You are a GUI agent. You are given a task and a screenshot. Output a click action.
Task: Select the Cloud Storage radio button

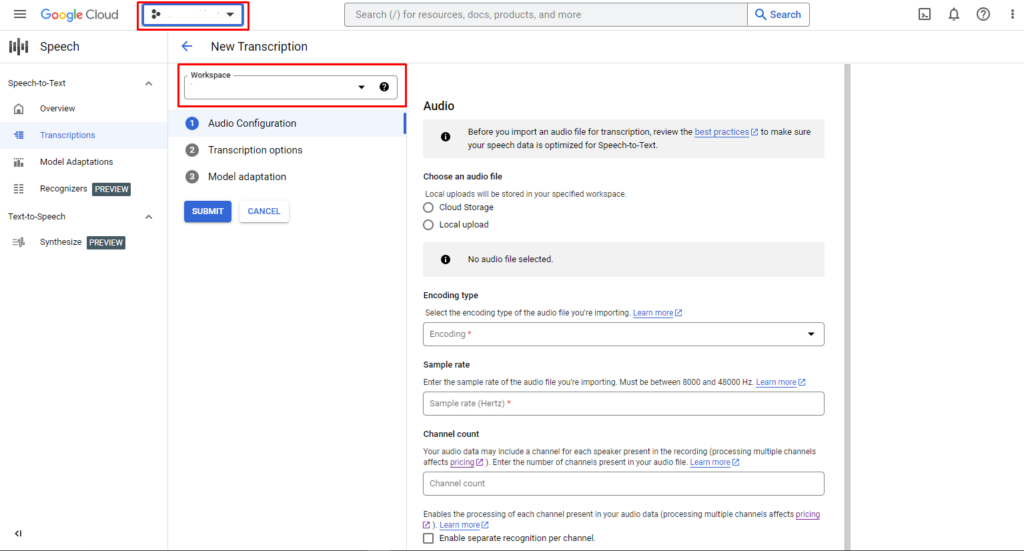pos(428,208)
